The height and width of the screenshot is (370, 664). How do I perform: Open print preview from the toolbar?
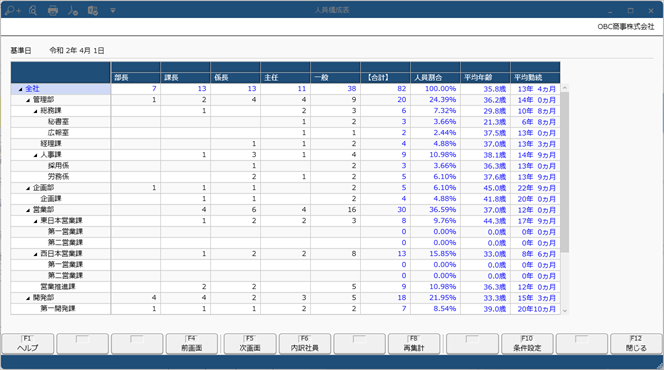point(33,10)
